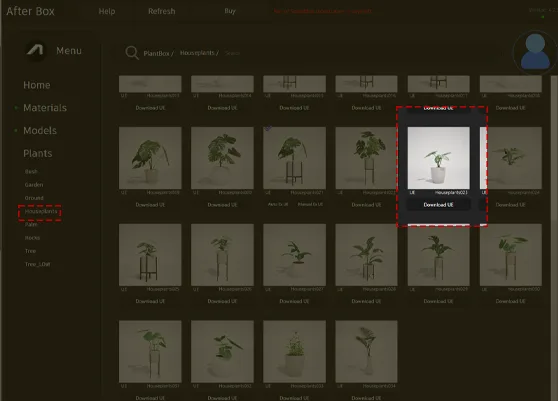Select the Houseplants019 thumbnail
558x401 pixels.
pyautogui.click(x=150, y=158)
